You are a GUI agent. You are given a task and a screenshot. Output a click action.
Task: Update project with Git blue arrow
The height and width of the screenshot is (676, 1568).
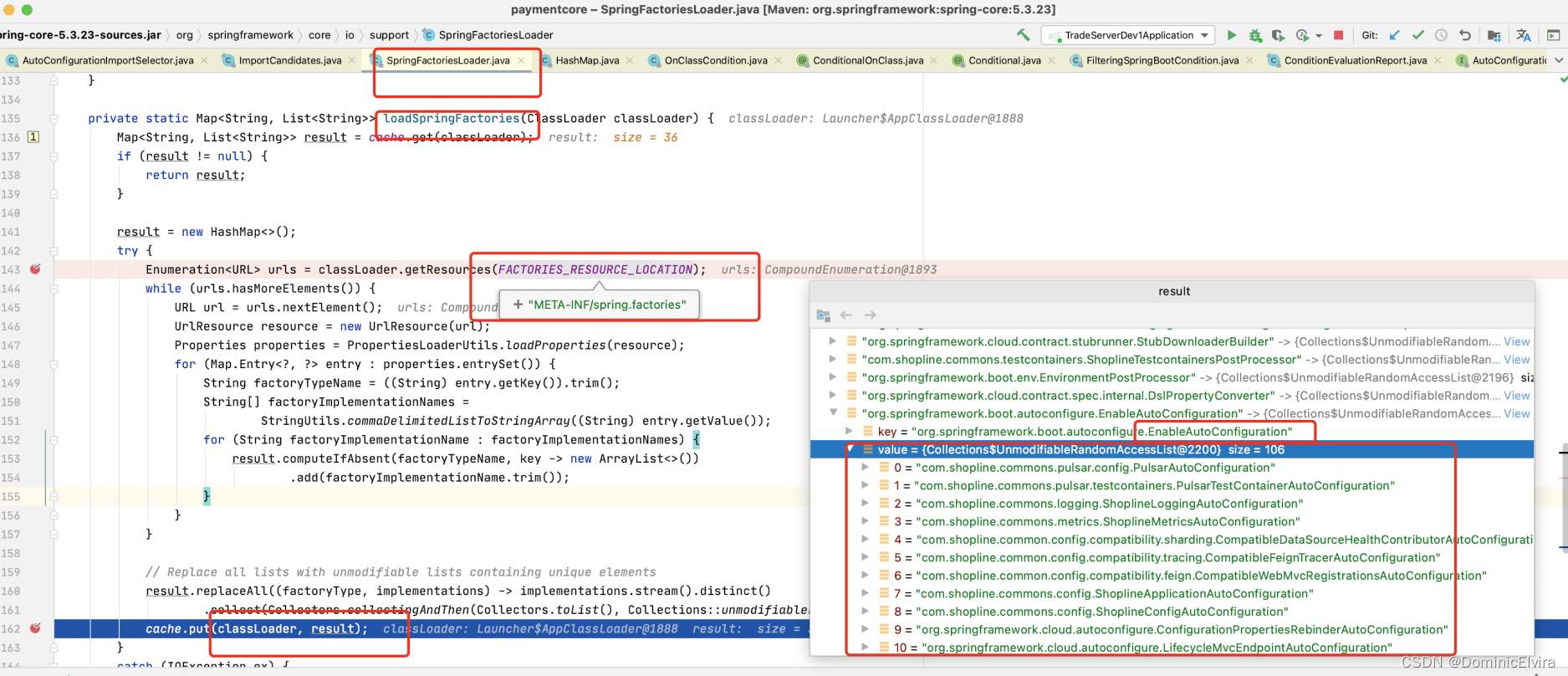tap(1394, 35)
